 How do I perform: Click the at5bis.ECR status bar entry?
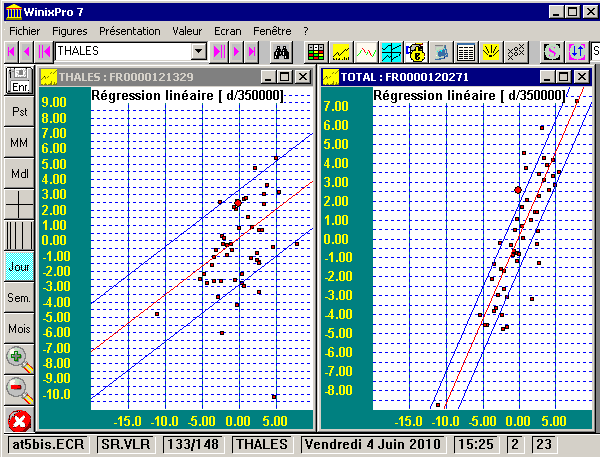48,444
